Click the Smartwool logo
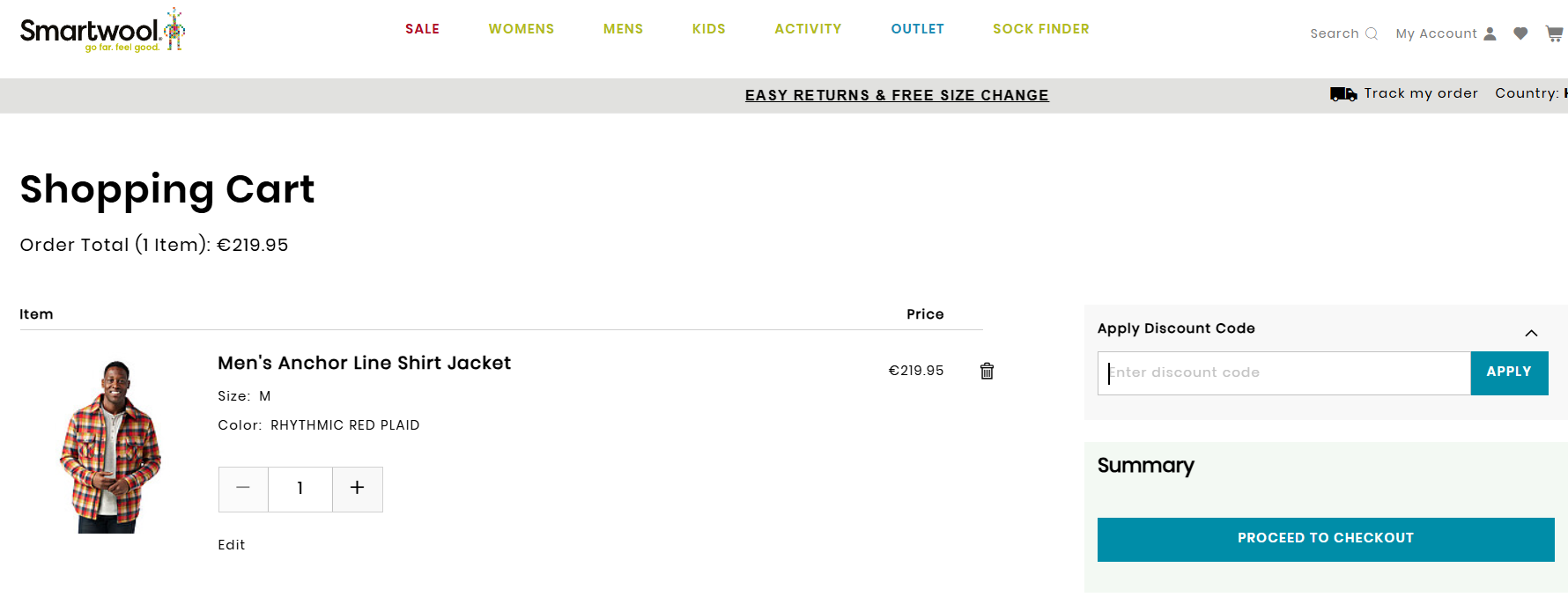1568x597 pixels. (x=102, y=31)
